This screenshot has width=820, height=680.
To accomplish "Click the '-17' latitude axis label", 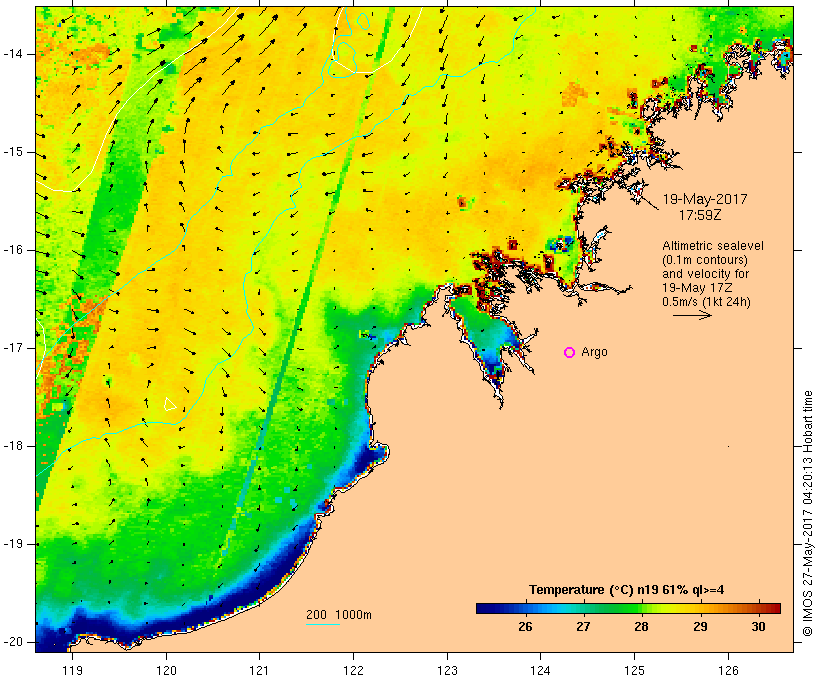I will click(x=13, y=348).
